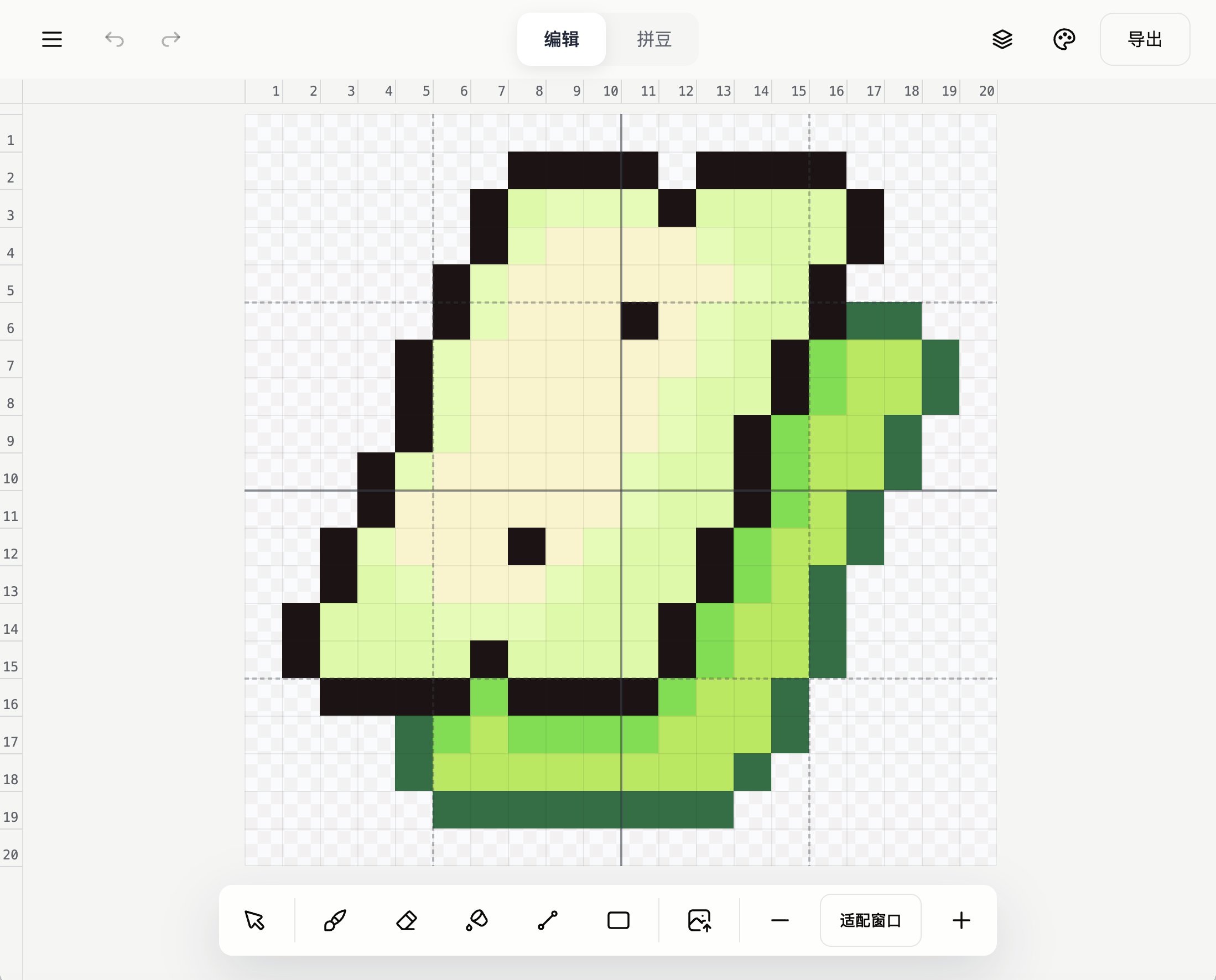
Task: Switch to the 编辑 tab
Action: pyautogui.click(x=562, y=39)
